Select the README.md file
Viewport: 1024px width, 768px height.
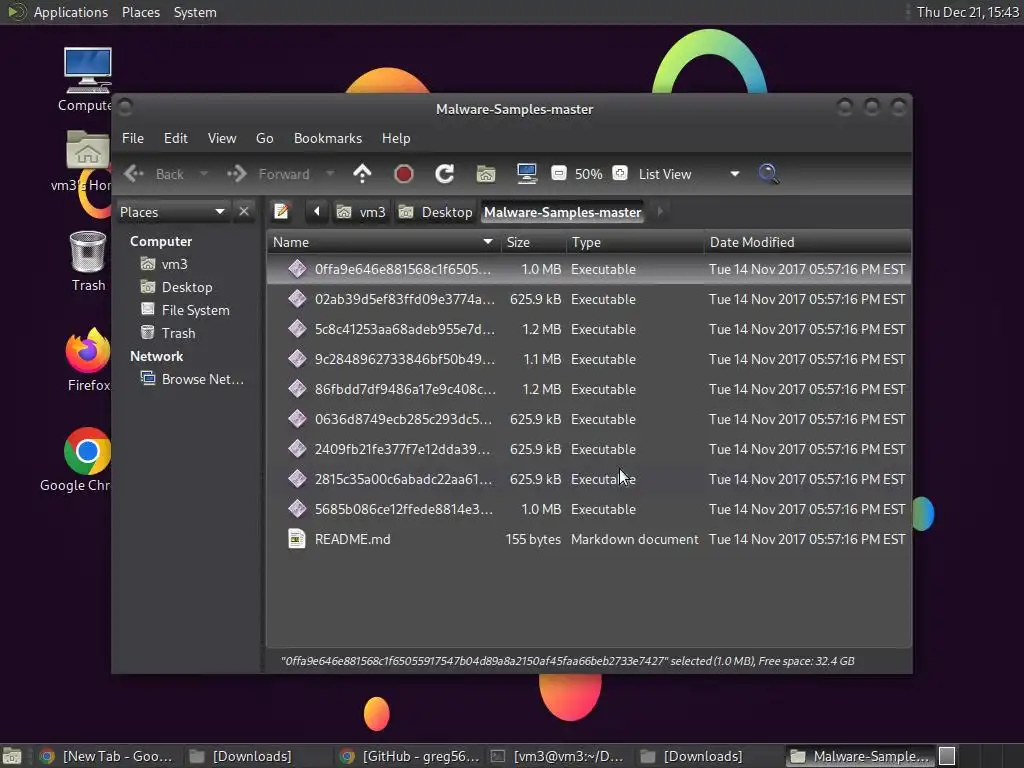(589, 539)
